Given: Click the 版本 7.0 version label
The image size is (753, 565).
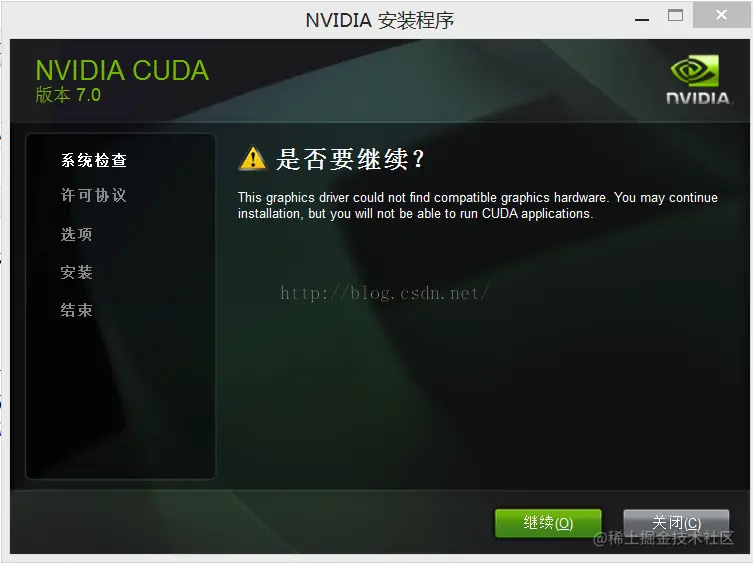Looking at the screenshot, I should 68,95.
